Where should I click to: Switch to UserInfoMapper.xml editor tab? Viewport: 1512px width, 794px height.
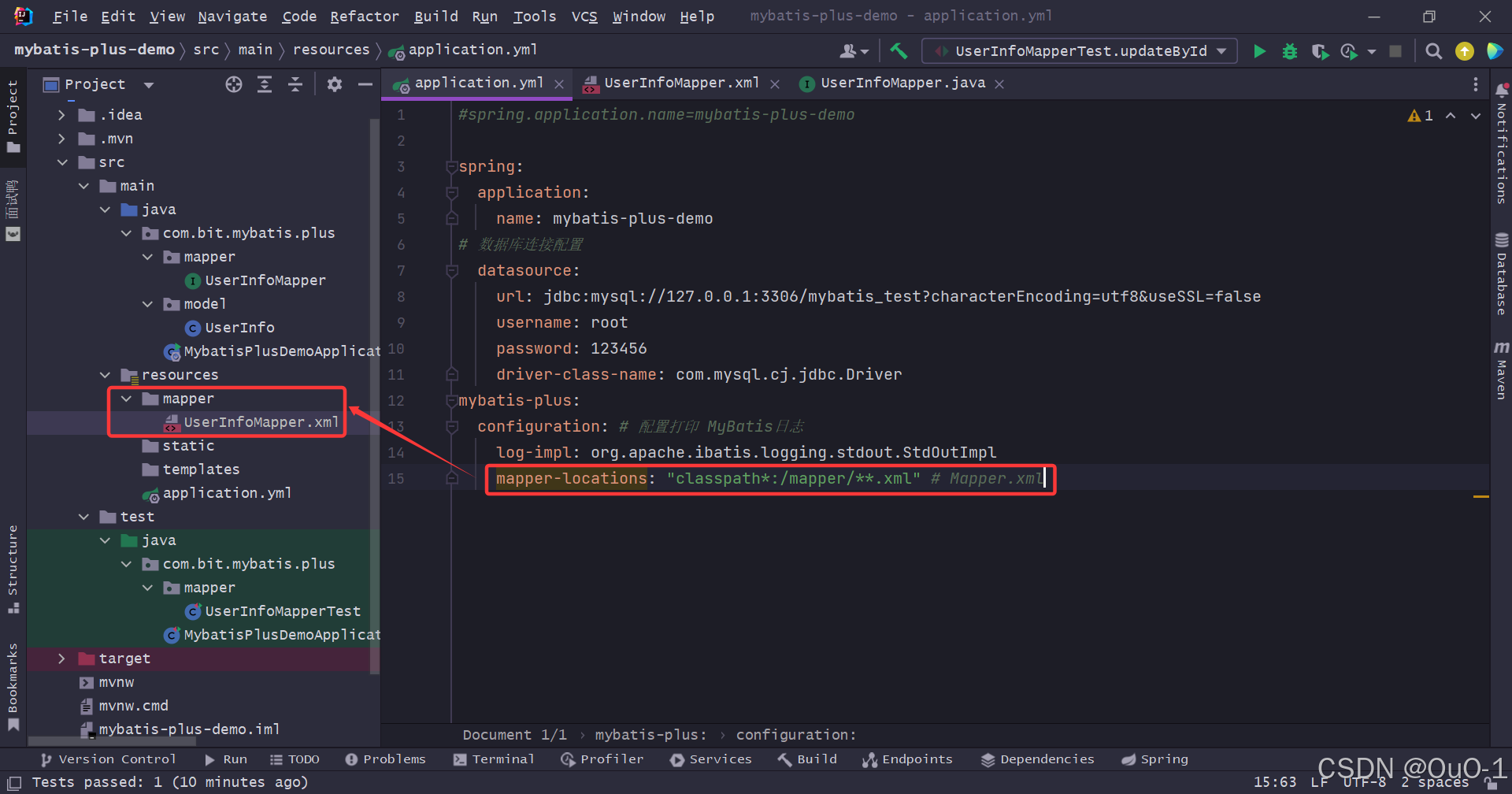[x=681, y=83]
